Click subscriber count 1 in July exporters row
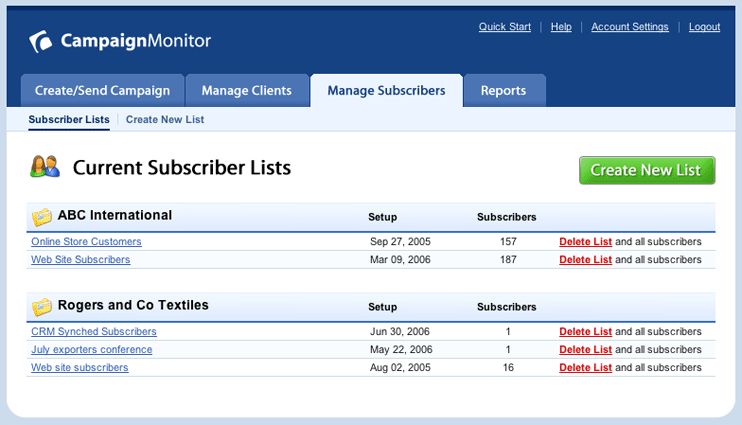 pos(508,349)
